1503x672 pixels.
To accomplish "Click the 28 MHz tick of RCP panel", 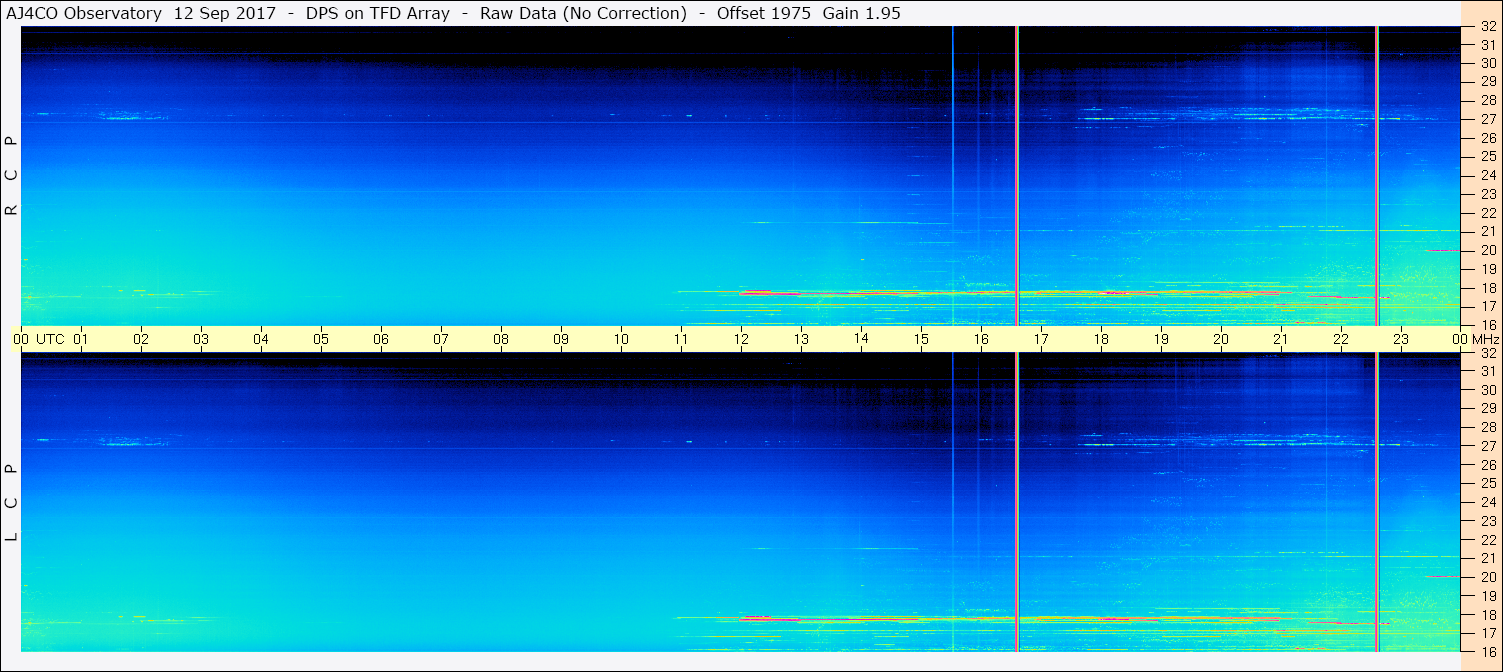I will click(x=1488, y=100).
